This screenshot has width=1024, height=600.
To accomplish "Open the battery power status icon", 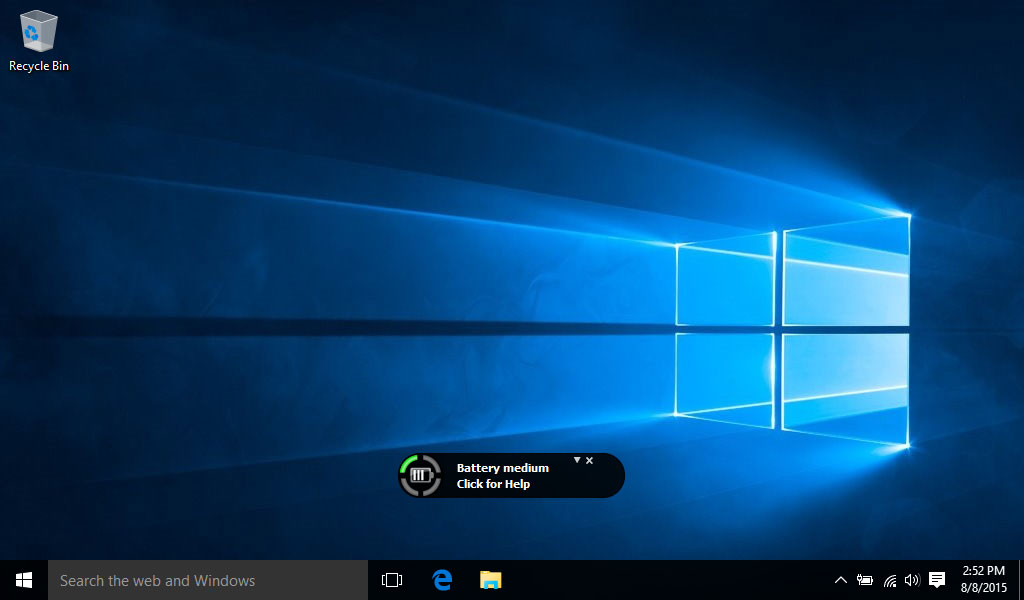I will pos(865,580).
